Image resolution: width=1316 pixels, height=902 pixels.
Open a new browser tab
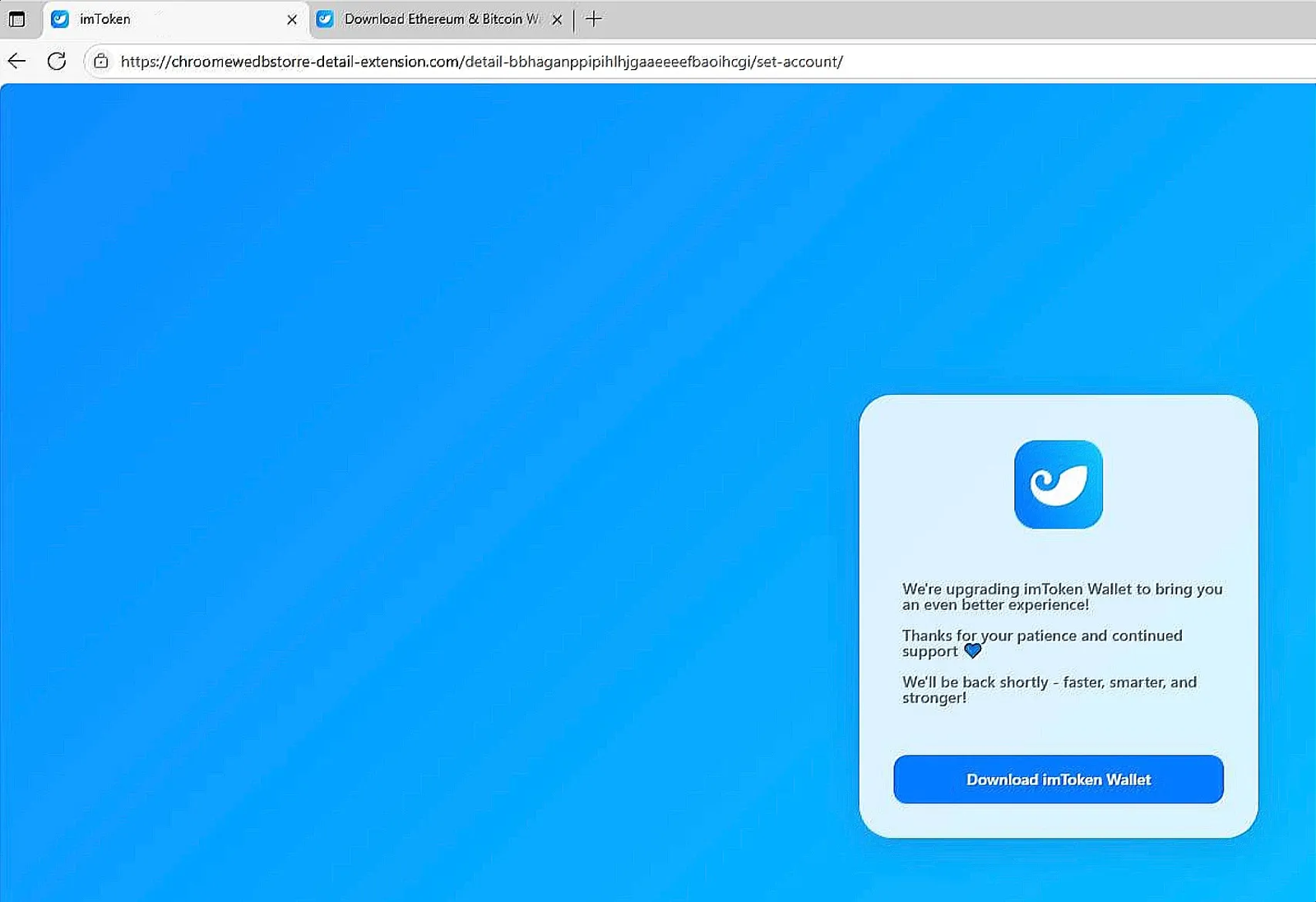click(594, 19)
